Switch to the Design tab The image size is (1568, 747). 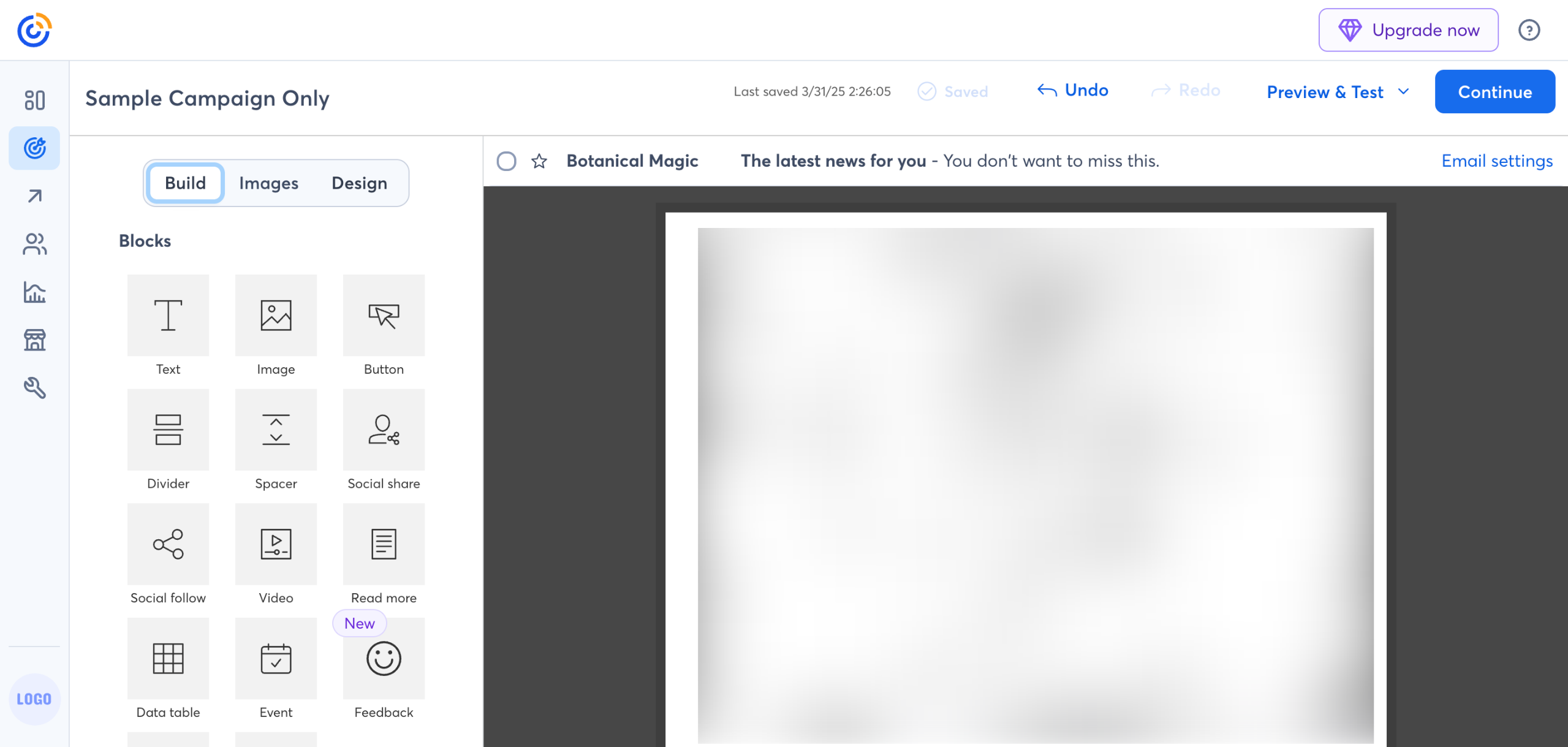tap(359, 183)
